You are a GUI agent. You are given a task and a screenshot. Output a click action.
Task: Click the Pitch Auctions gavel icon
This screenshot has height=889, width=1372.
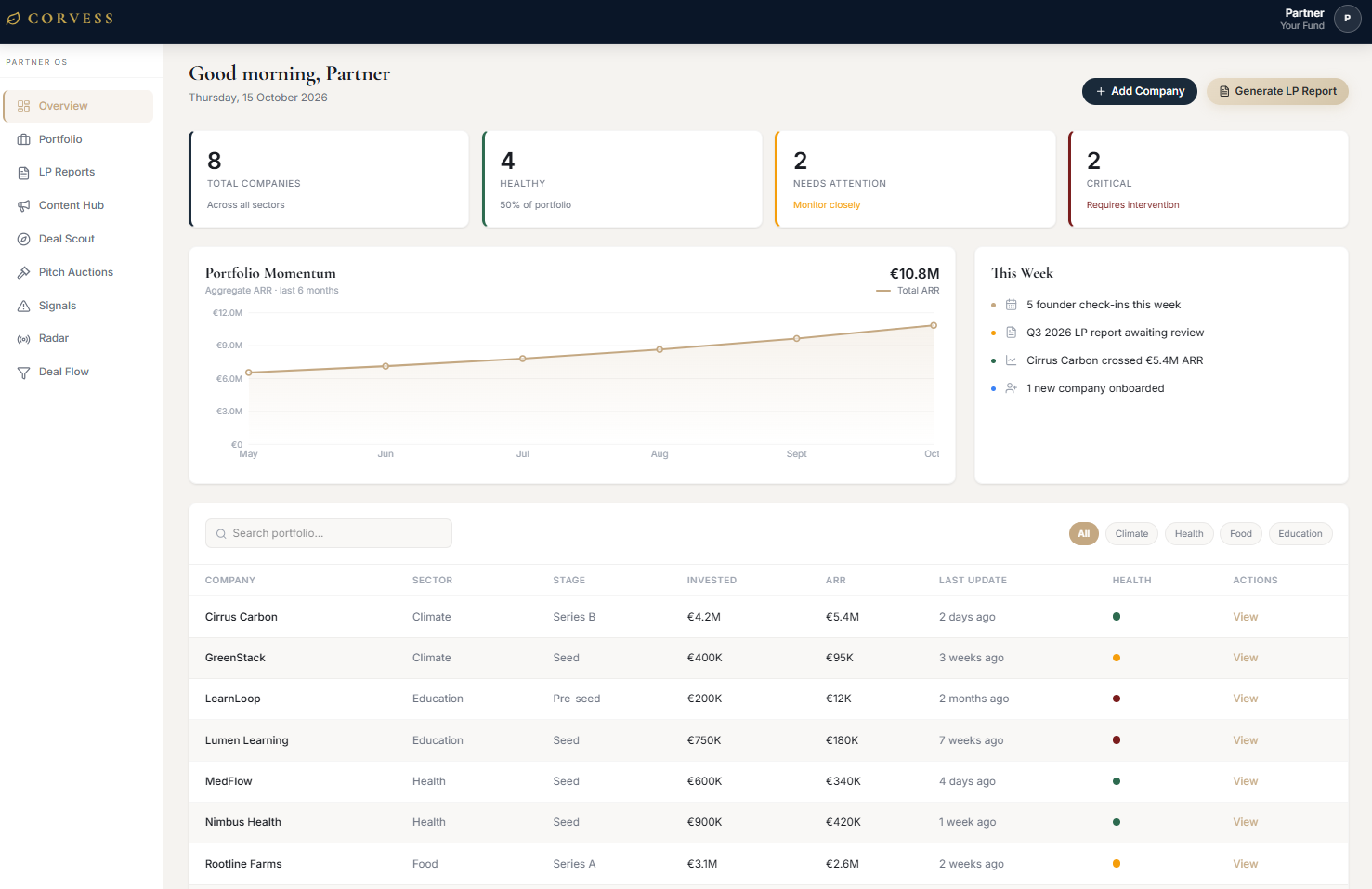pyautogui.click(x=24, y=273)
